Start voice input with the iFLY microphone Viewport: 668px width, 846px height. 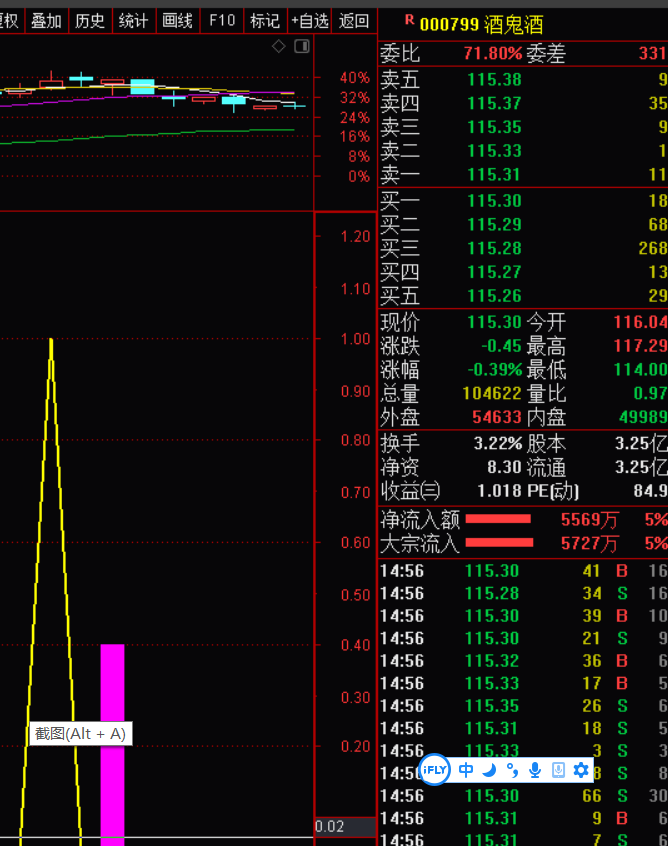point(535,770)
